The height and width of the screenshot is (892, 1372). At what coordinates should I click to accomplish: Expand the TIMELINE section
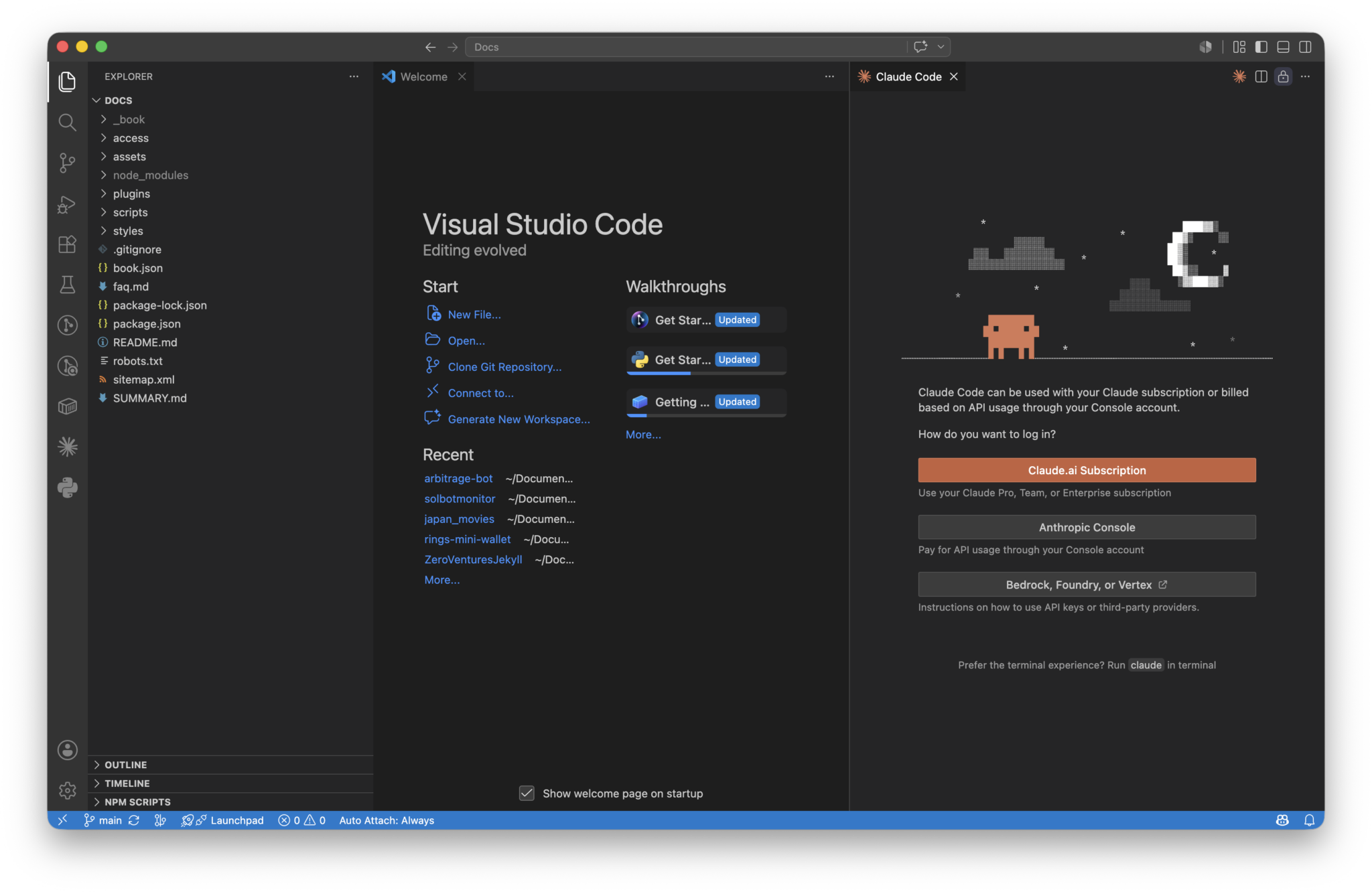point(230,784)
